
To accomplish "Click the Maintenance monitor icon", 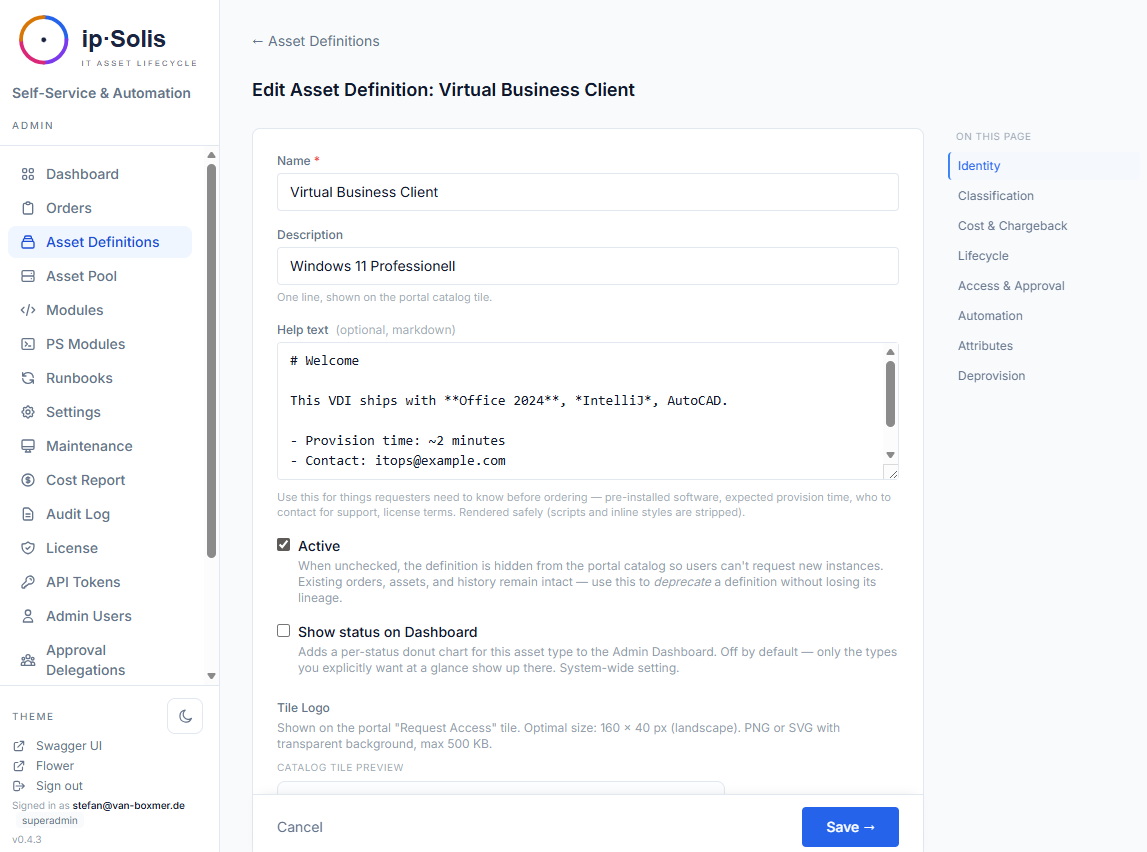I will pyautogui.click(x=28, y=446).
